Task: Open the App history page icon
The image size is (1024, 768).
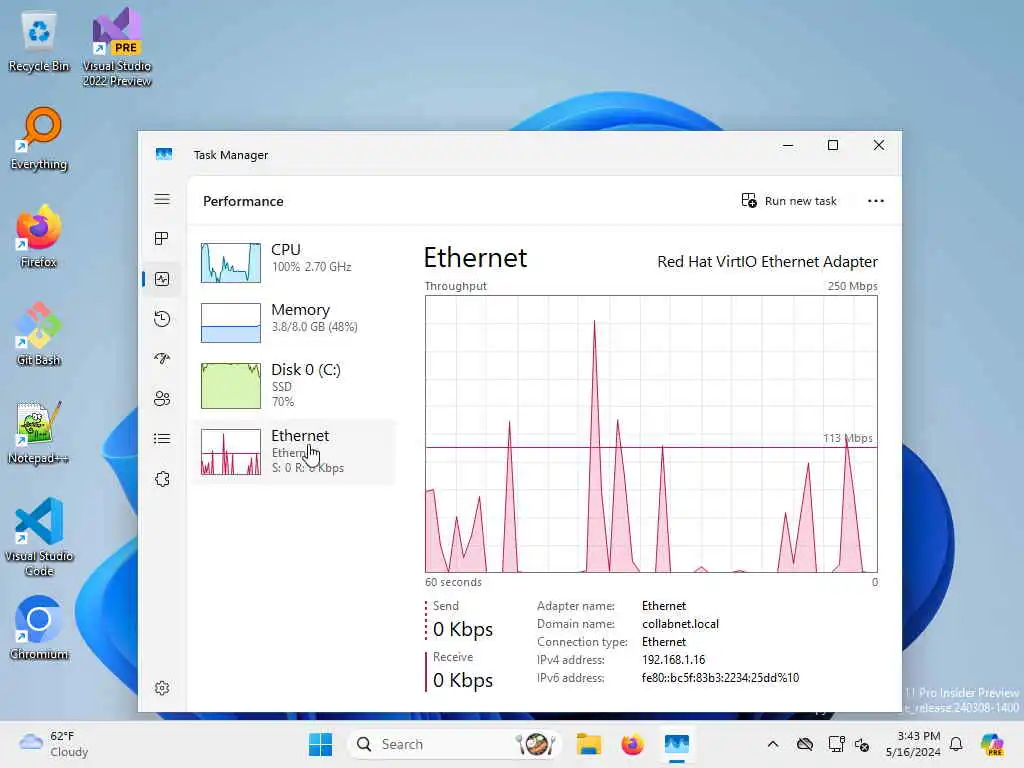Action: tap(162, 319)
